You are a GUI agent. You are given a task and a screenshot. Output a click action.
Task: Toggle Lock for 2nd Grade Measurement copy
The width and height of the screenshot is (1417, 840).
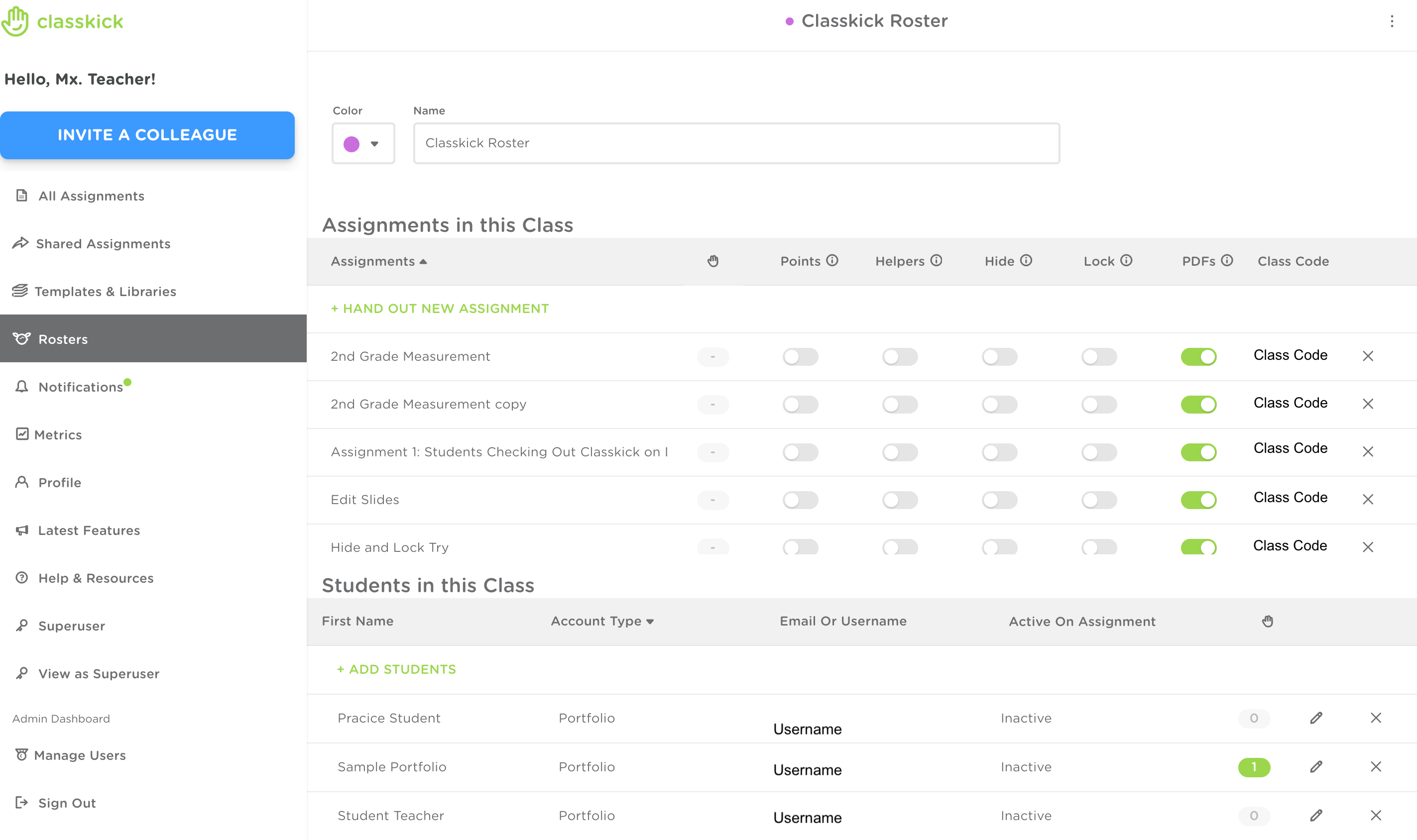coord(1099,404)
